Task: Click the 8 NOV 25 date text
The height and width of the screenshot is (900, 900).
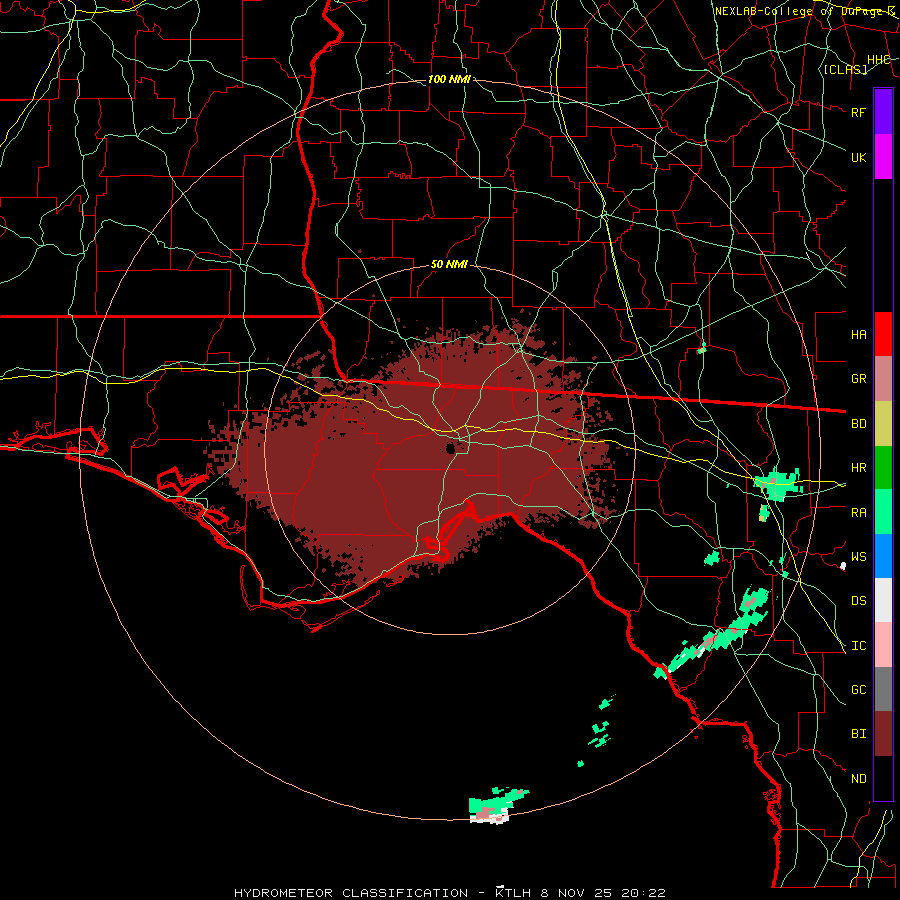Action: (x=577, y=893)
